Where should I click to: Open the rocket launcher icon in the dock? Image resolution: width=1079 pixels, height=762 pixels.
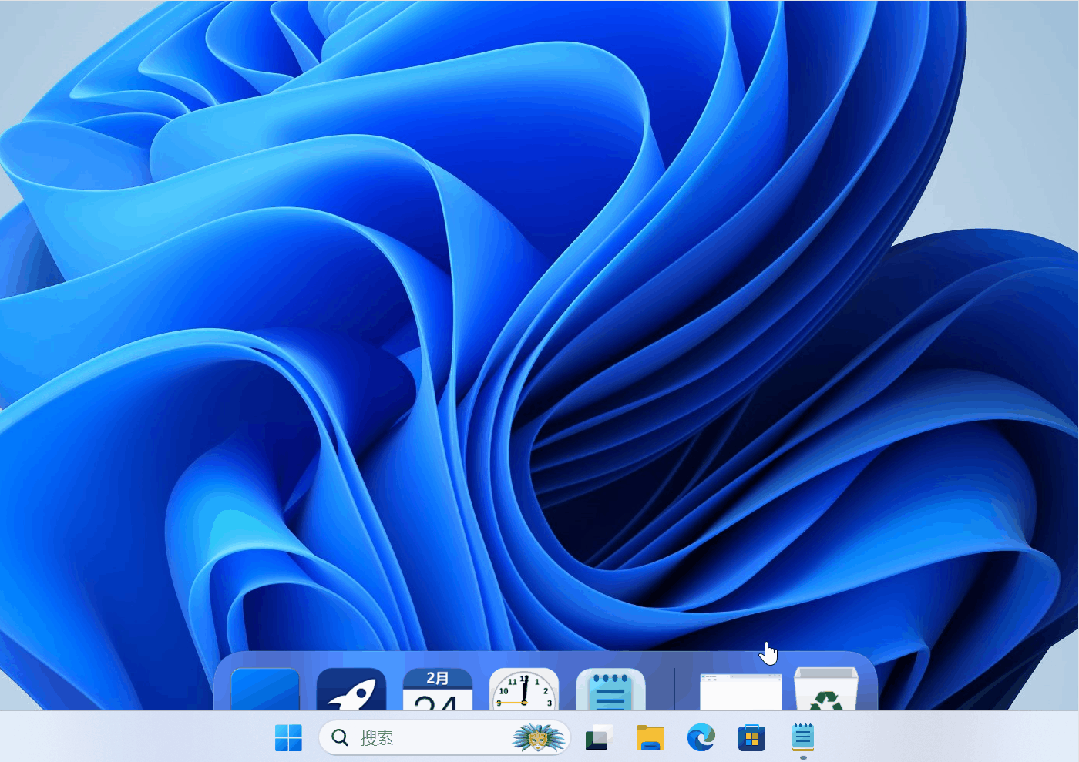(x=351, y=689)
